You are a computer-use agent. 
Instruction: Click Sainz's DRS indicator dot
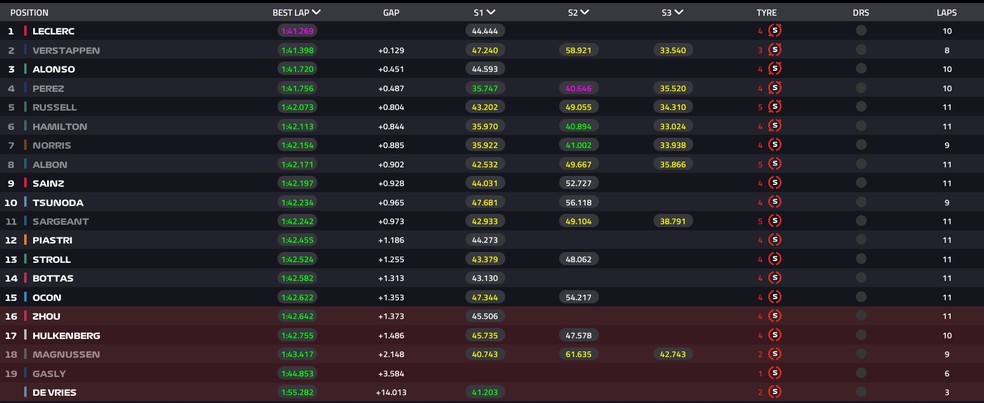(x=861, y=183)
